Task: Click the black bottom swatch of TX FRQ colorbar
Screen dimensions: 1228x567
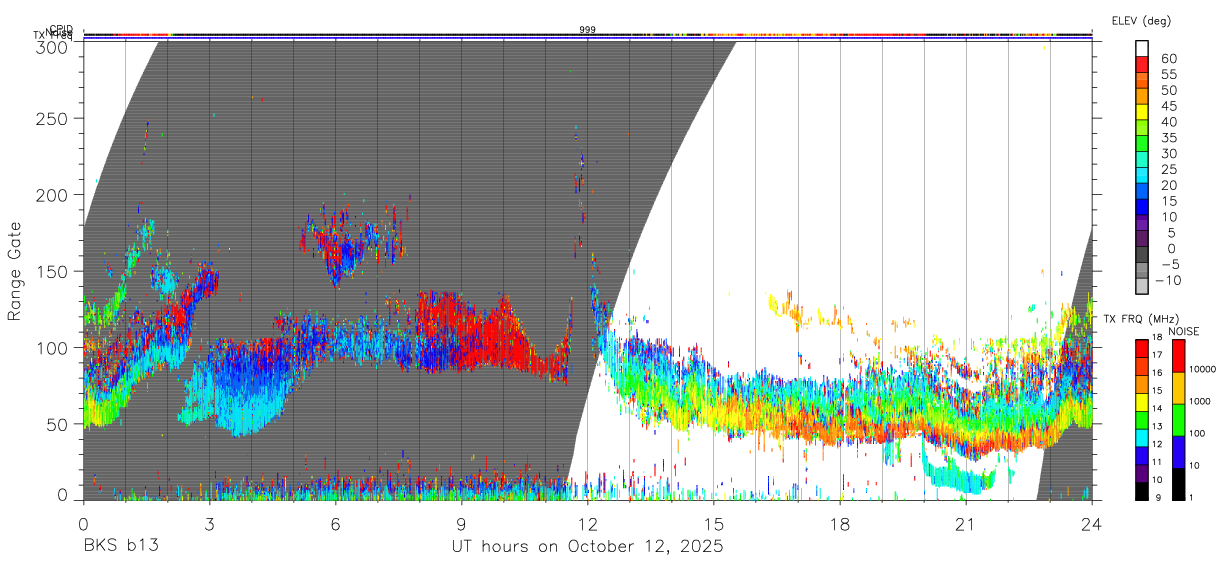Action: point(1142,491)
